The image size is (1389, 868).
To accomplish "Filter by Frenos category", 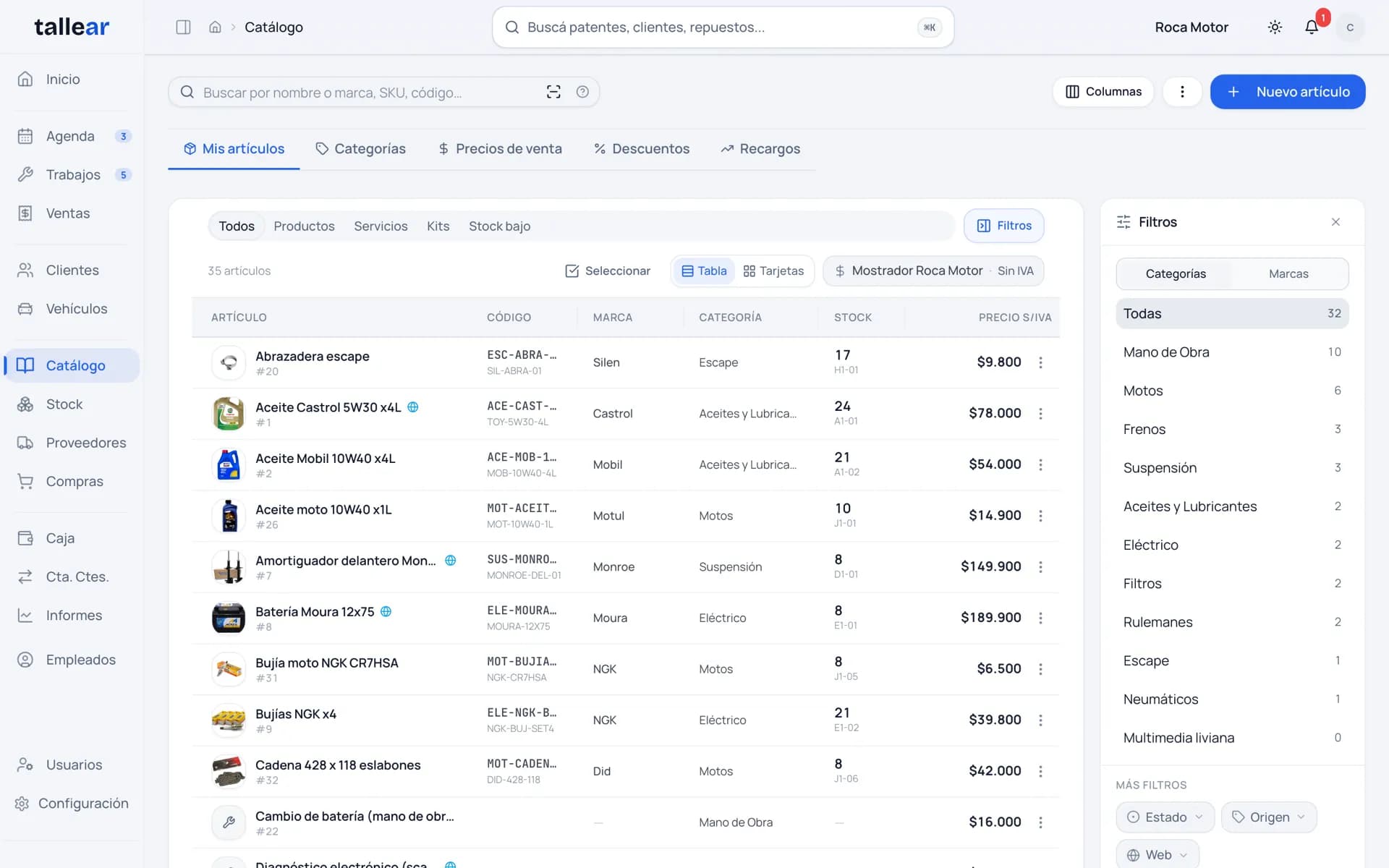I will [x=1232, y=429].
